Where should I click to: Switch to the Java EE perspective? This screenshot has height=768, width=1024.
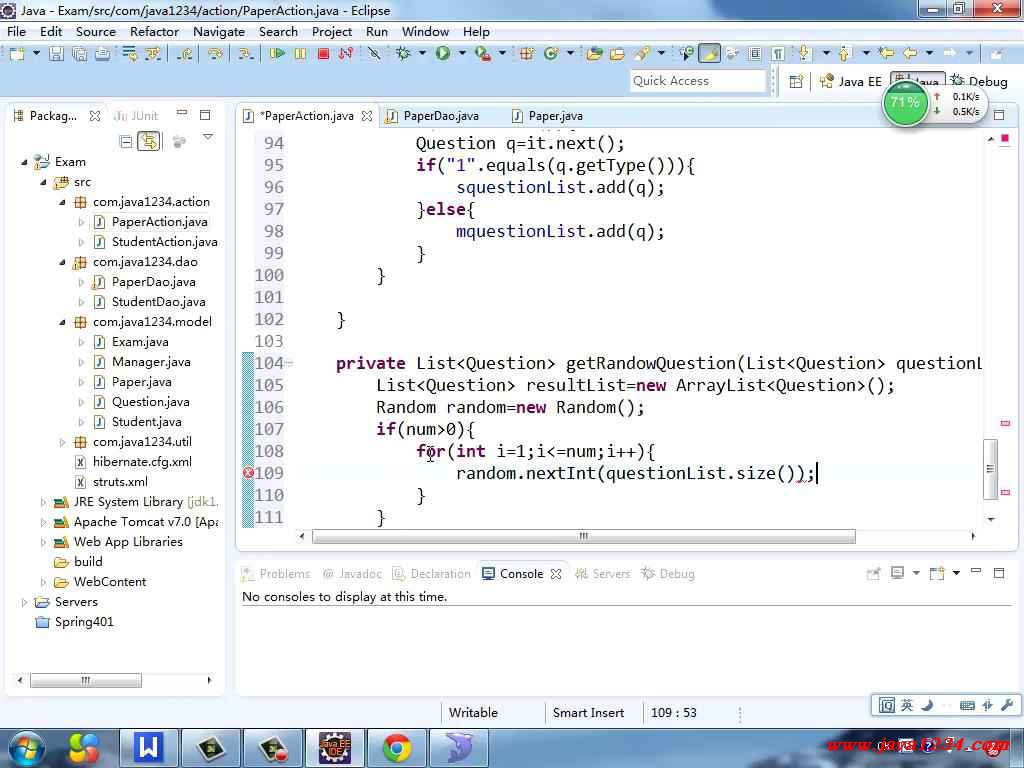tap(851, 82)
